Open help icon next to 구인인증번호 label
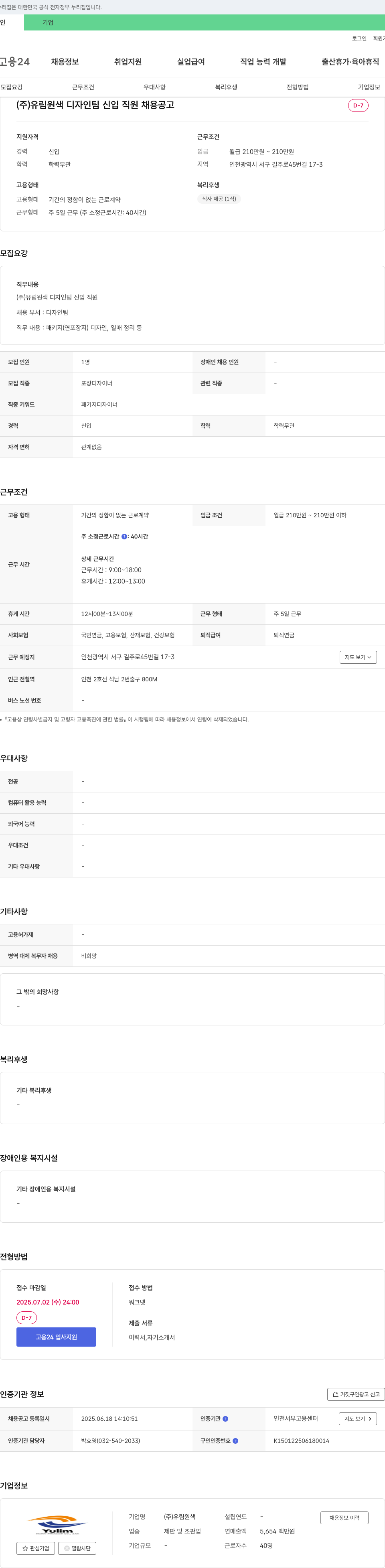This screenshot has width=385, height=1568. point(236,1440)
